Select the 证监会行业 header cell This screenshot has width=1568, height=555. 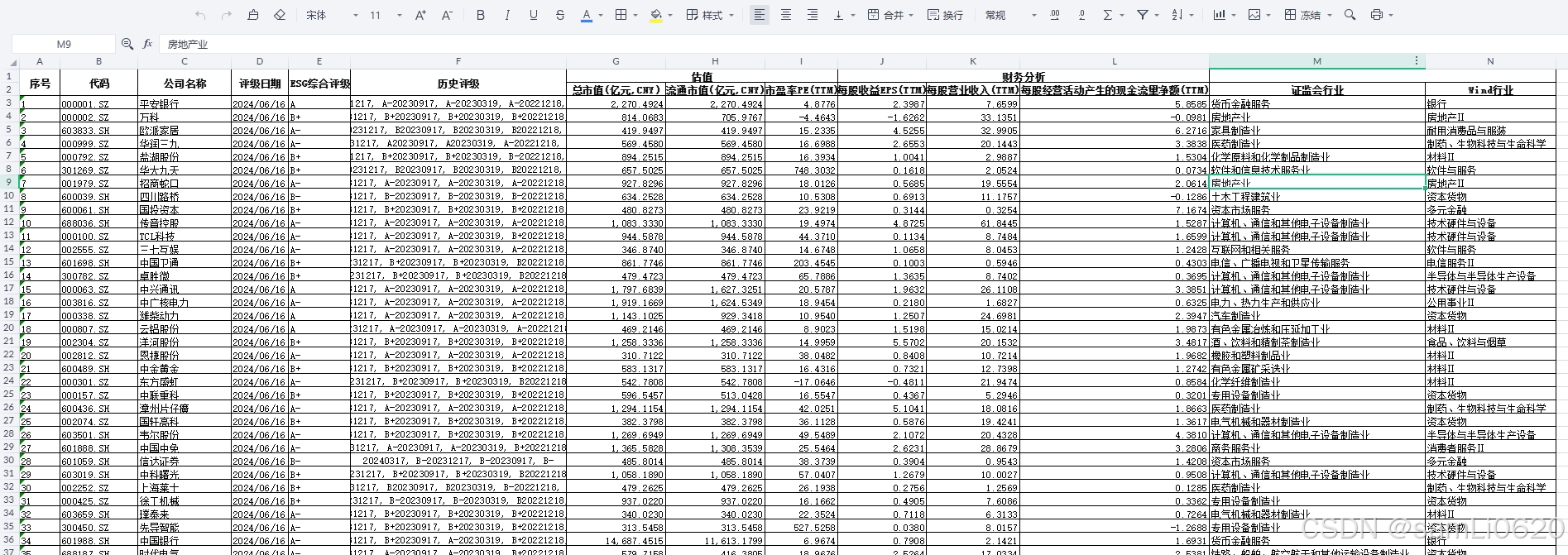(x=1316, y=90)
